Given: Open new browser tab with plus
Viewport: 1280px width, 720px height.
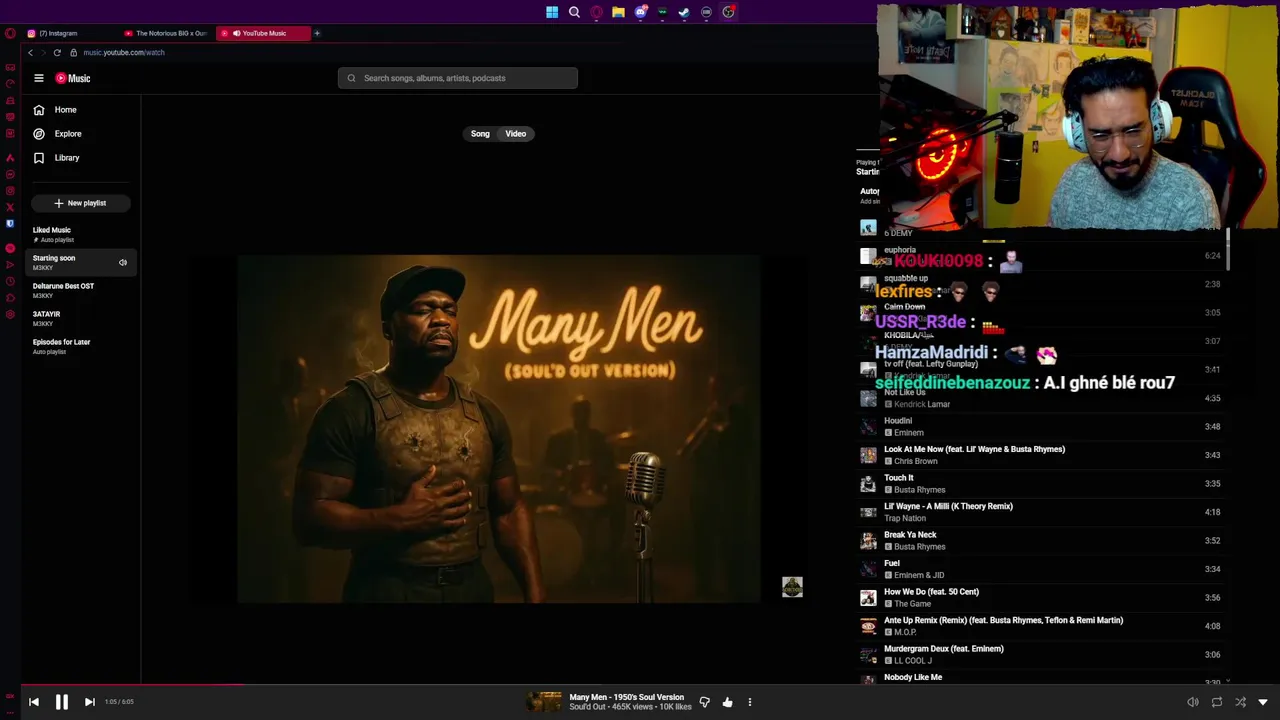Looking at the screenshot, I should (317, 33).
